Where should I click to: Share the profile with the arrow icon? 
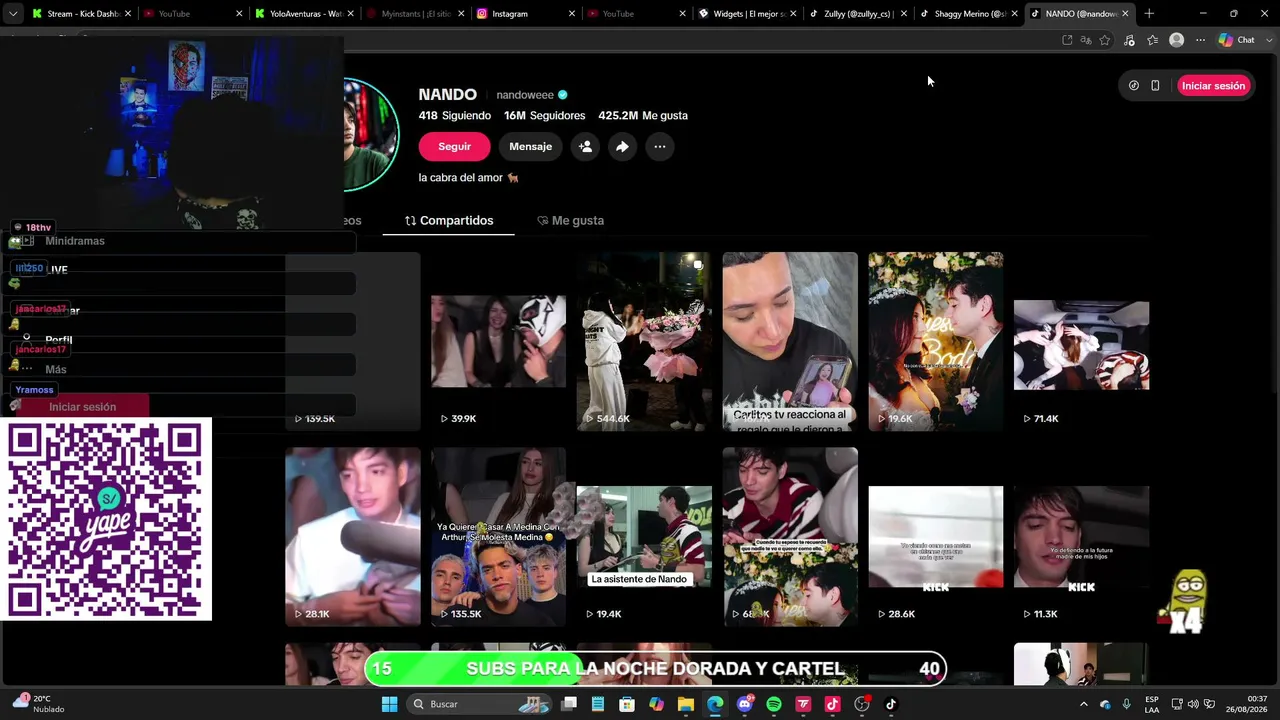[x=622, y=146]
